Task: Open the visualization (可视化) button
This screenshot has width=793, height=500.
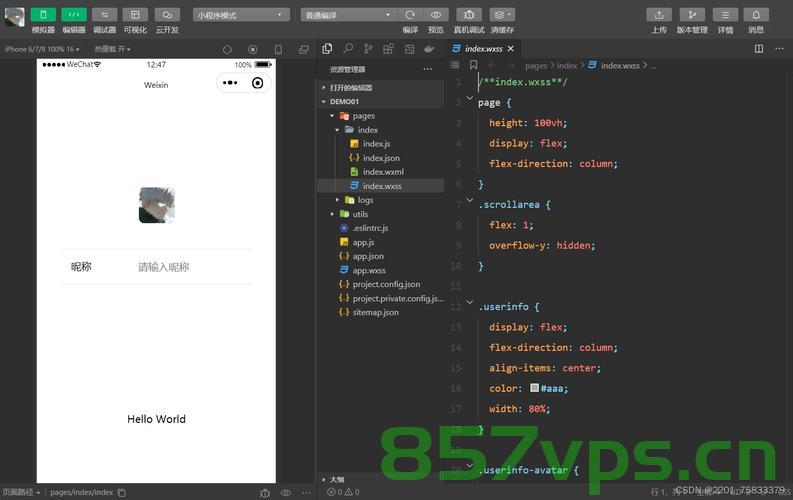Action: point(135,15)
